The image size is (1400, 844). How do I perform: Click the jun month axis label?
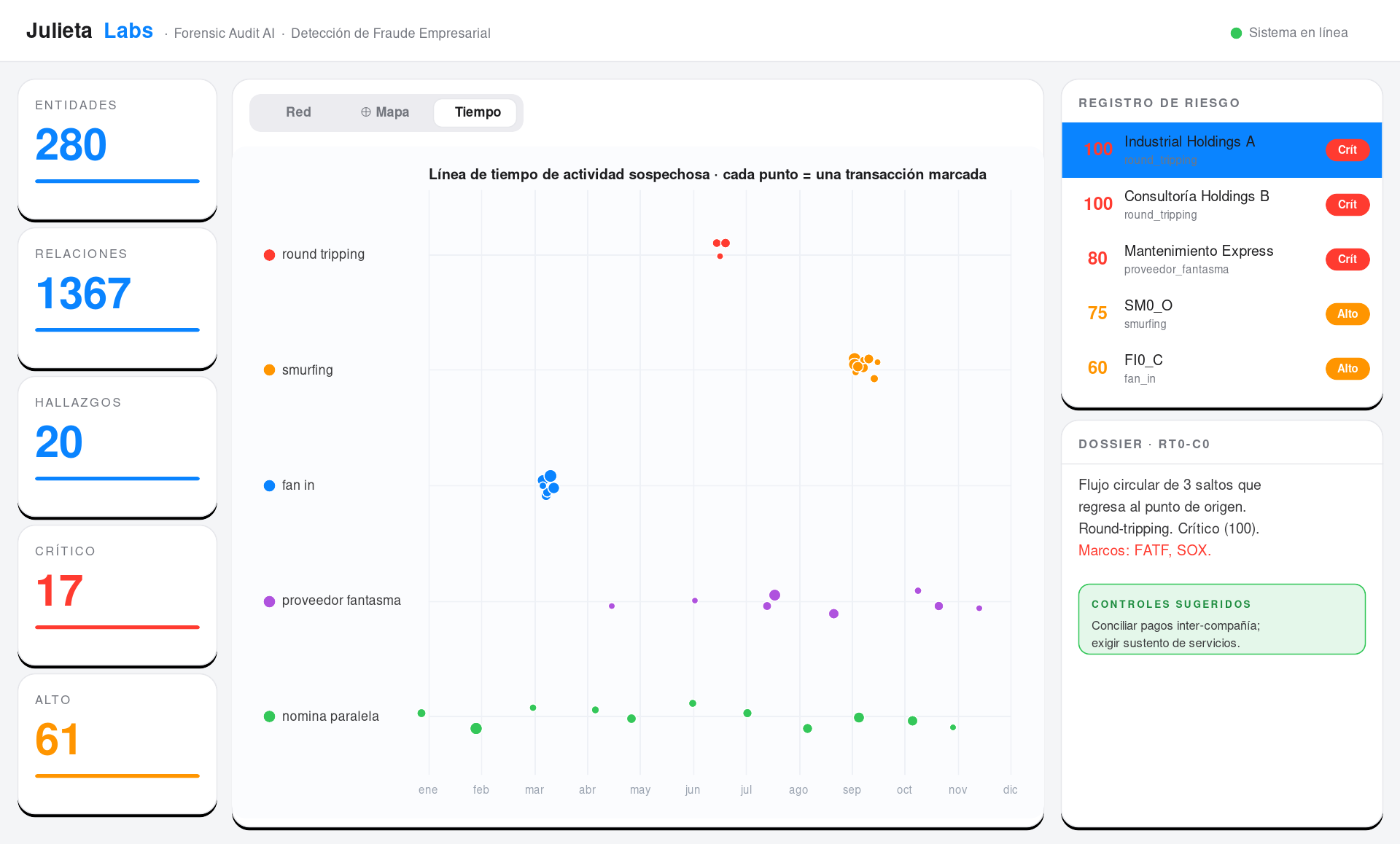pos(693,790)
